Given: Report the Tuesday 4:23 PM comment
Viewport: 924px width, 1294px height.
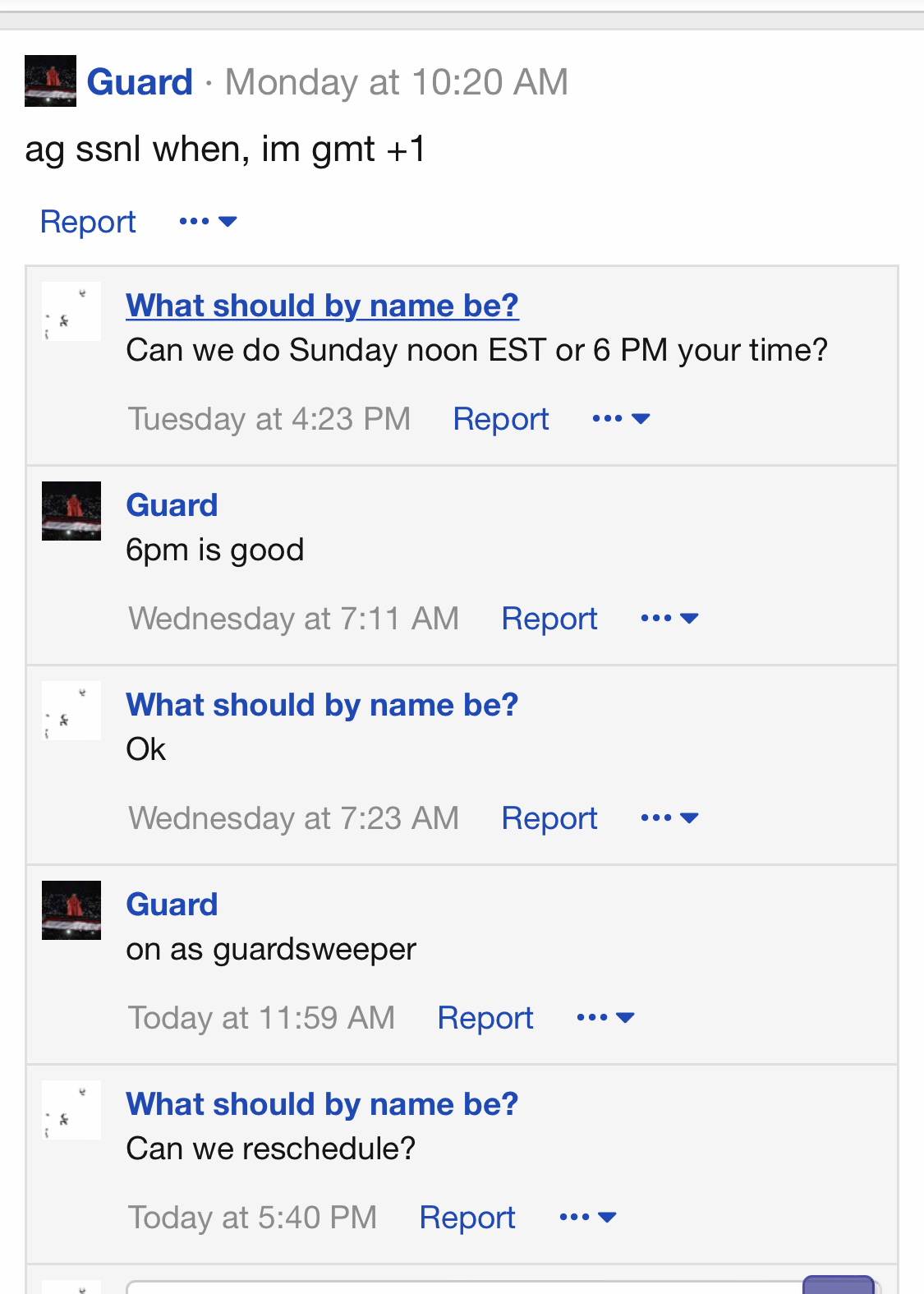Looking at the screenshot, I should 501,419.
